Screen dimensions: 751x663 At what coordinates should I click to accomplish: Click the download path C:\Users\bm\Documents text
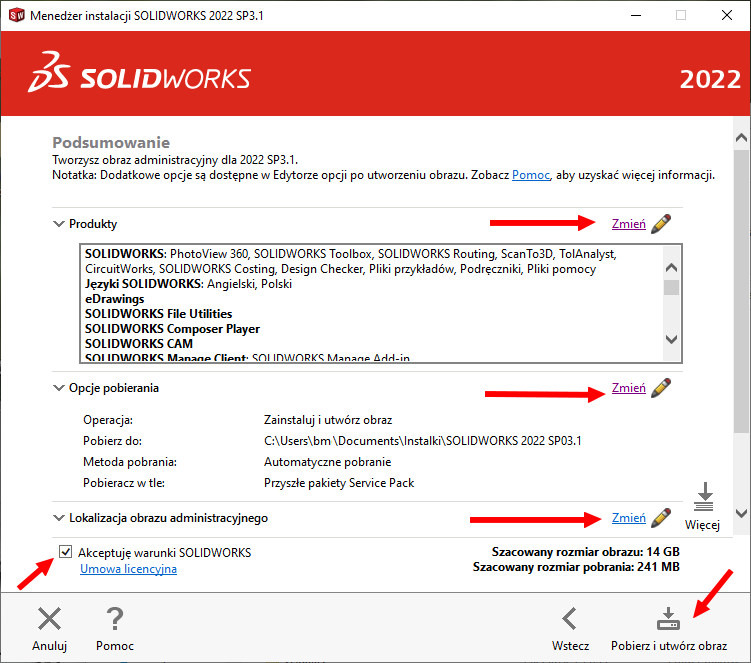tap(422, 441)
